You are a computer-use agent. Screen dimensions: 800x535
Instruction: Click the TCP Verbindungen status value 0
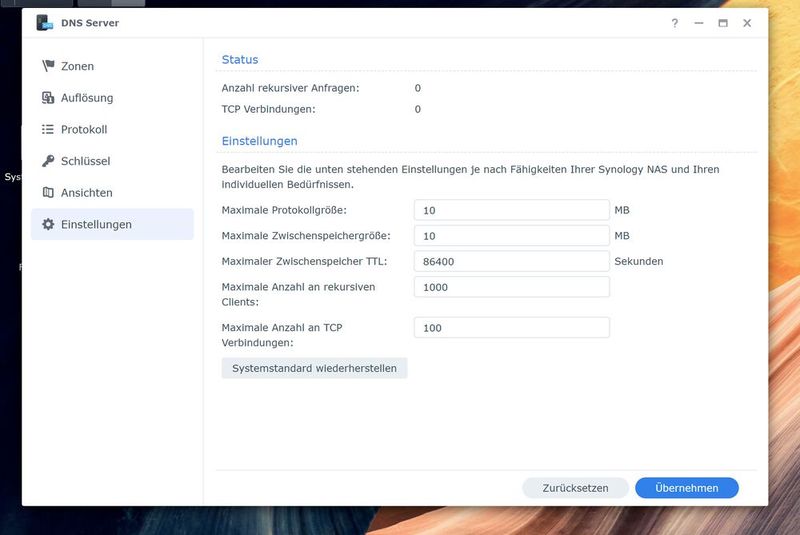tap(417, 109)
